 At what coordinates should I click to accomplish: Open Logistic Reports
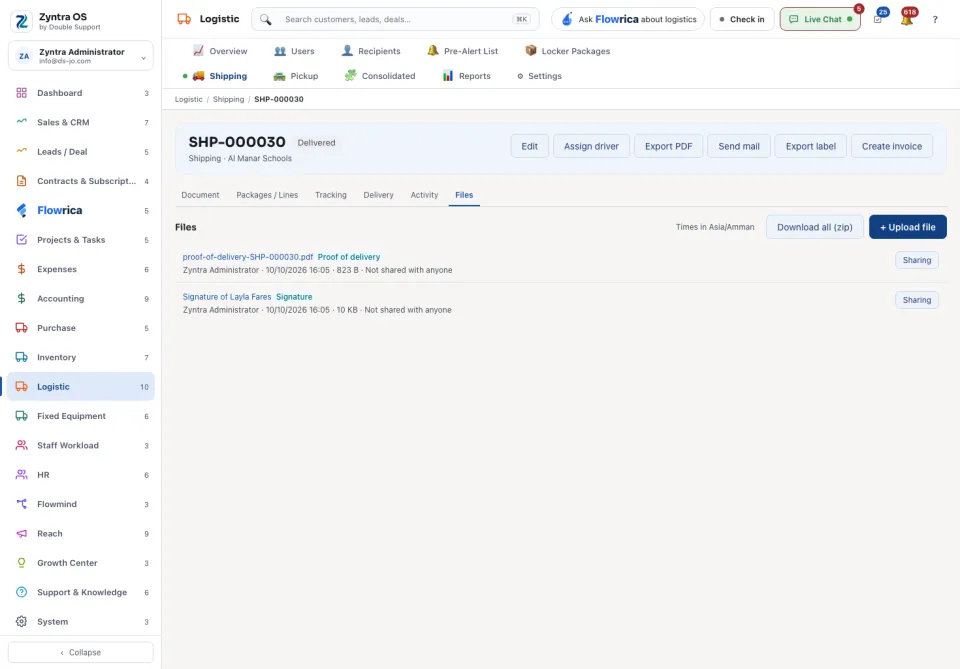[467, 76]
